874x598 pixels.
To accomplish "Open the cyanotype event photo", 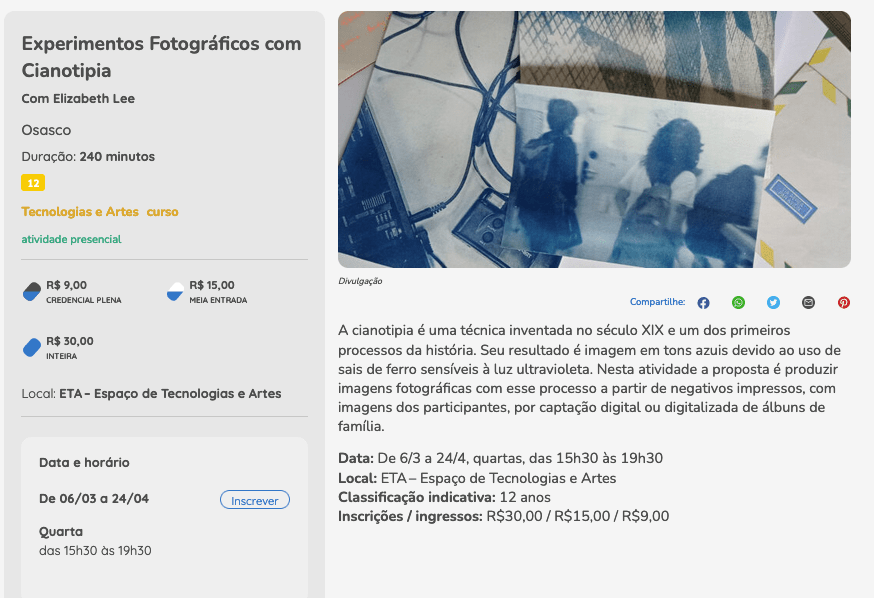I will click(594, 139).
